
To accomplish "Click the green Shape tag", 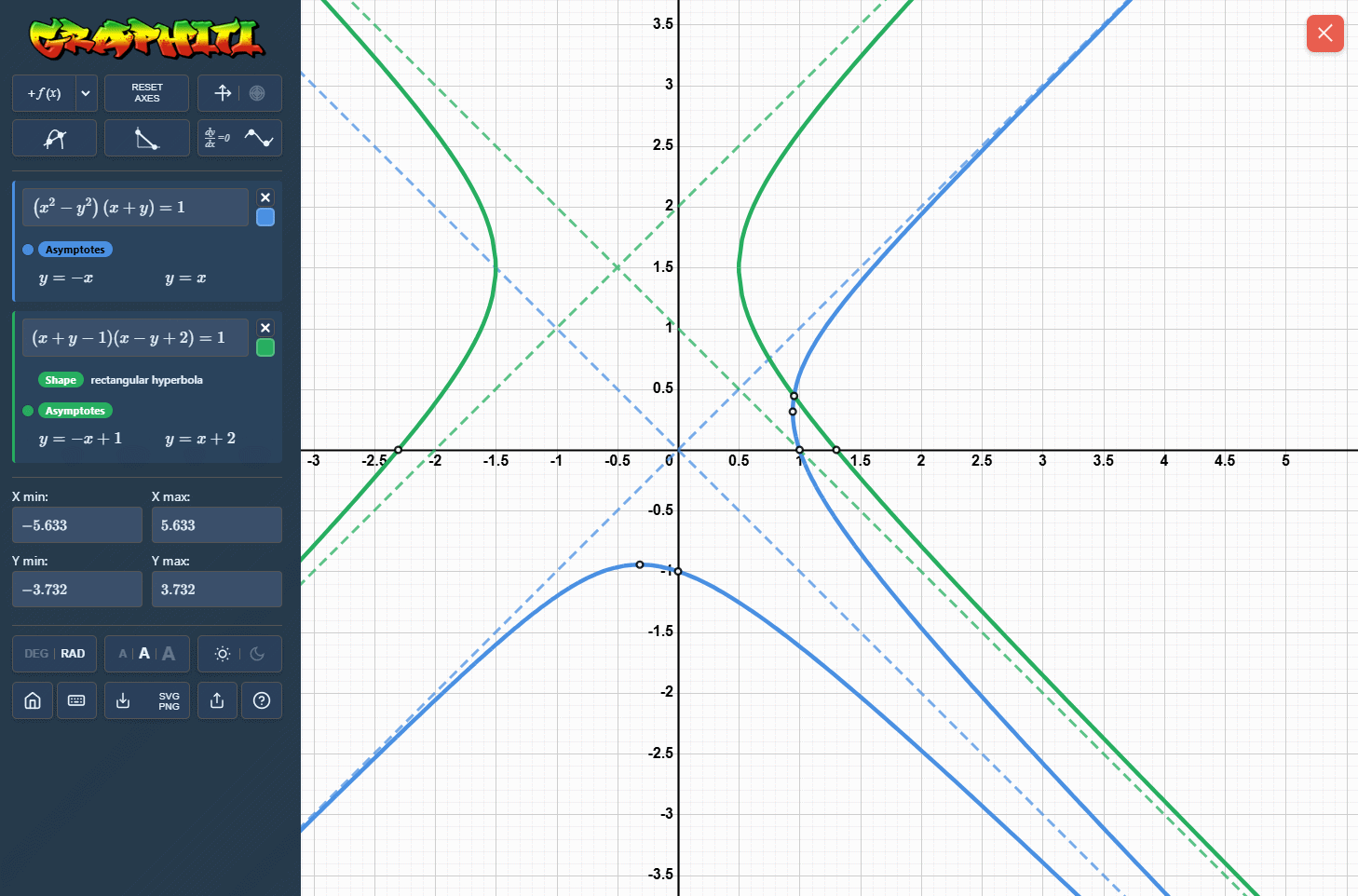I will coord(61,380).
